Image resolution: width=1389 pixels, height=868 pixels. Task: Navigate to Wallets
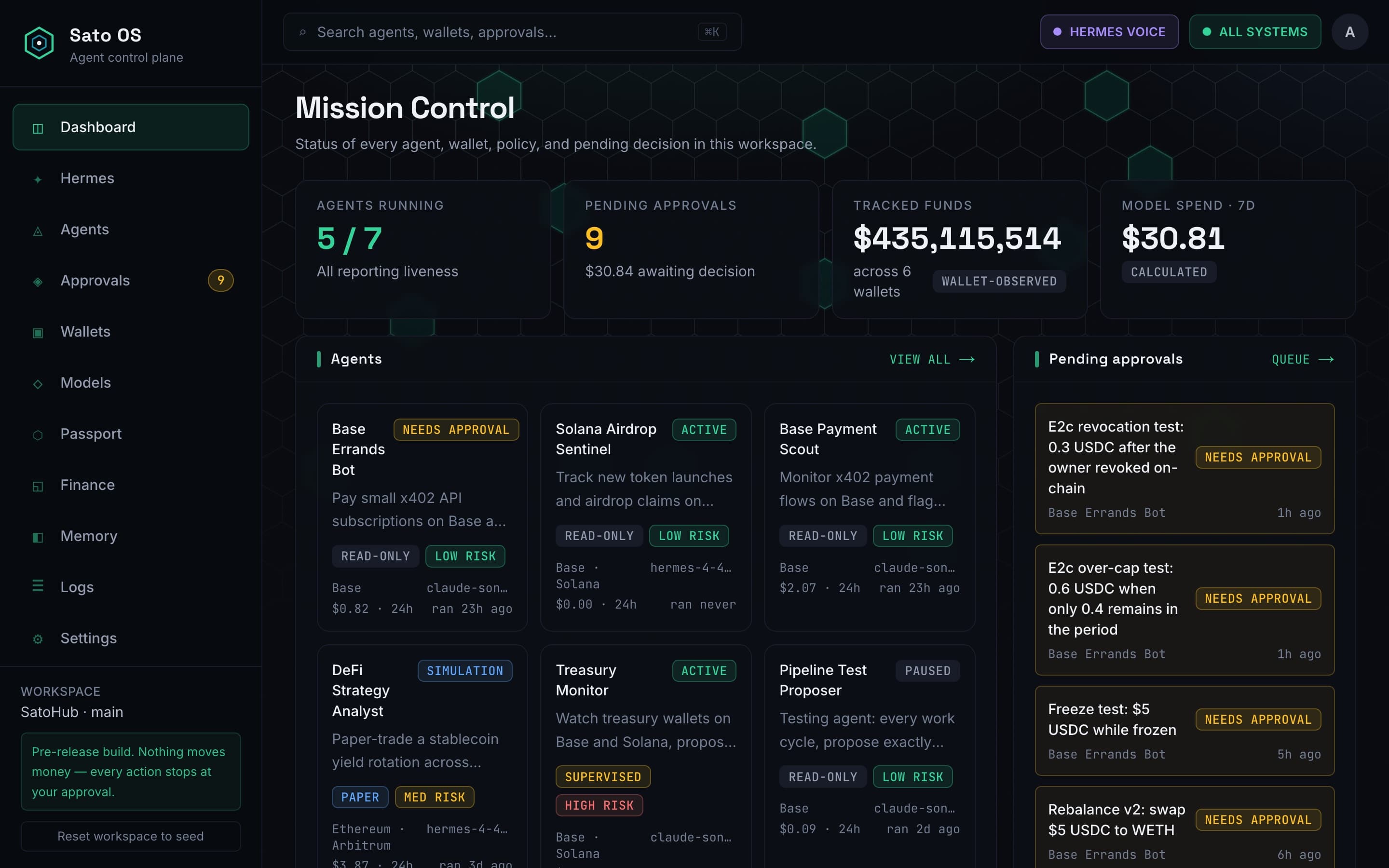pyautogui.click(x=131, y=331)
